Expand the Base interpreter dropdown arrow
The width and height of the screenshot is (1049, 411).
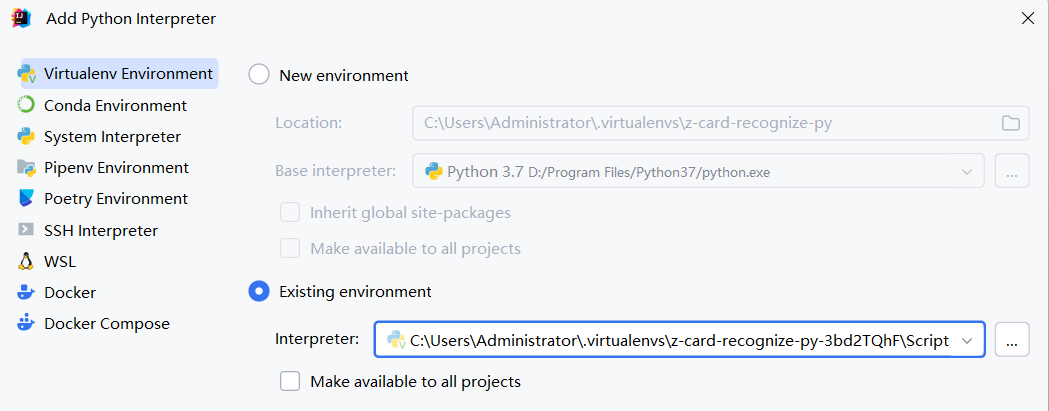[x=967, y=171]
